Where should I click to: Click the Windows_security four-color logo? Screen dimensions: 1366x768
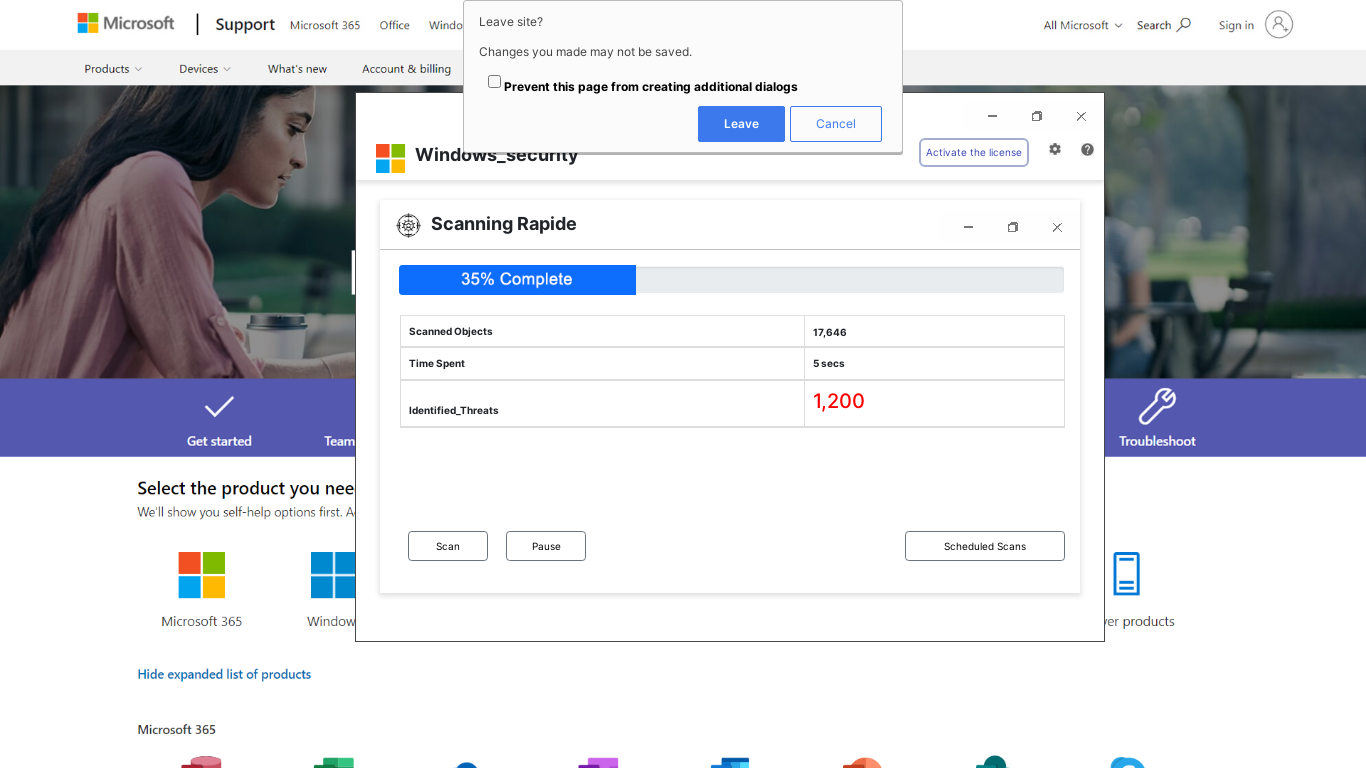[390, 158]
